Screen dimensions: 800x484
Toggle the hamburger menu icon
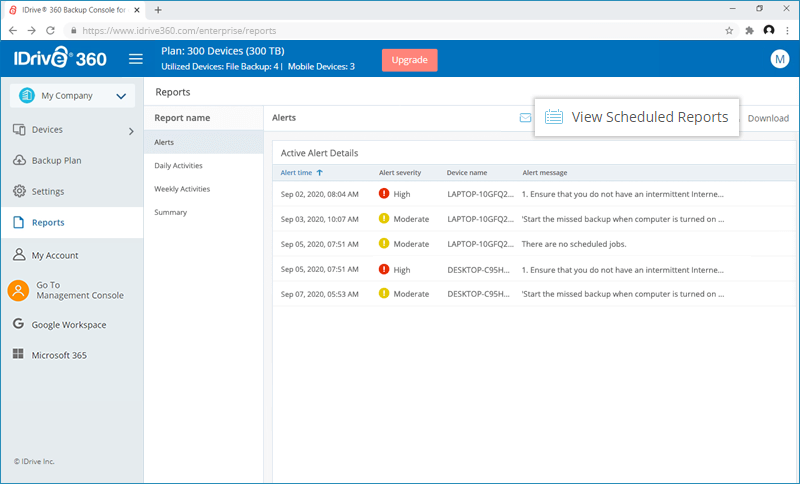pos(136,59)
